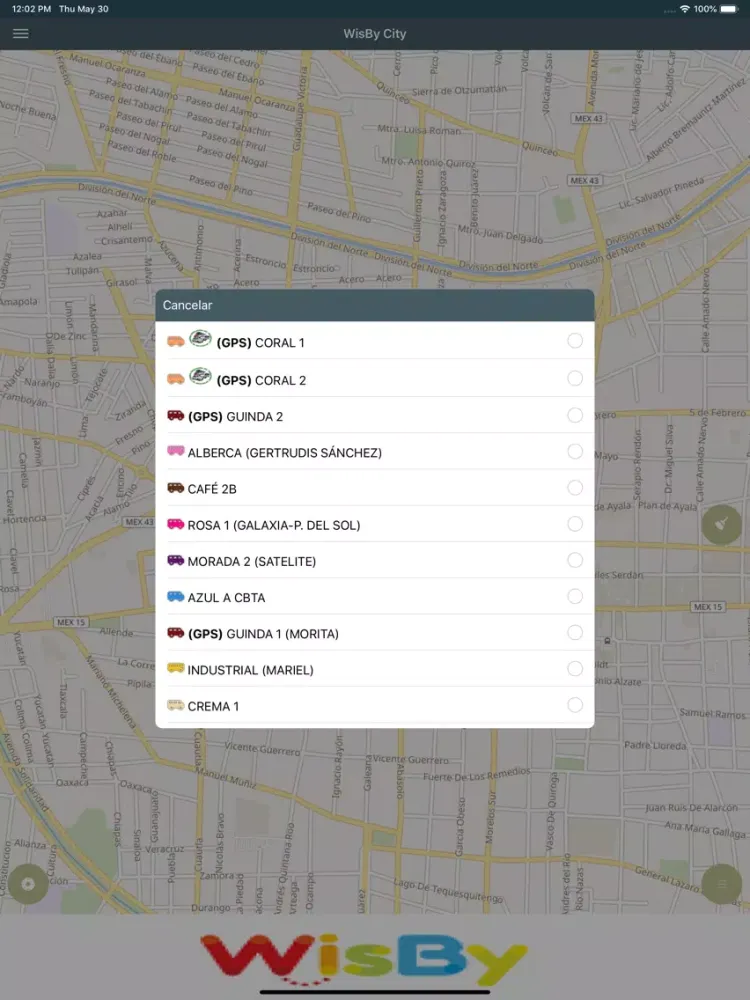Click the (GPS) CORAL 2 route label
Viewport: 750px width, 1000px height.
261,381
